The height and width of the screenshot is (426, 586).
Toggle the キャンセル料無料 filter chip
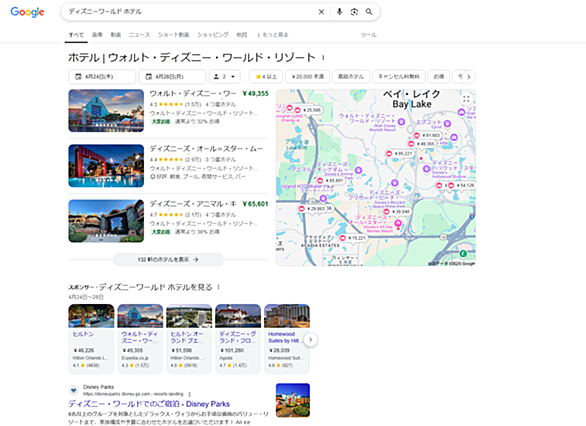[x=399, y=77]
